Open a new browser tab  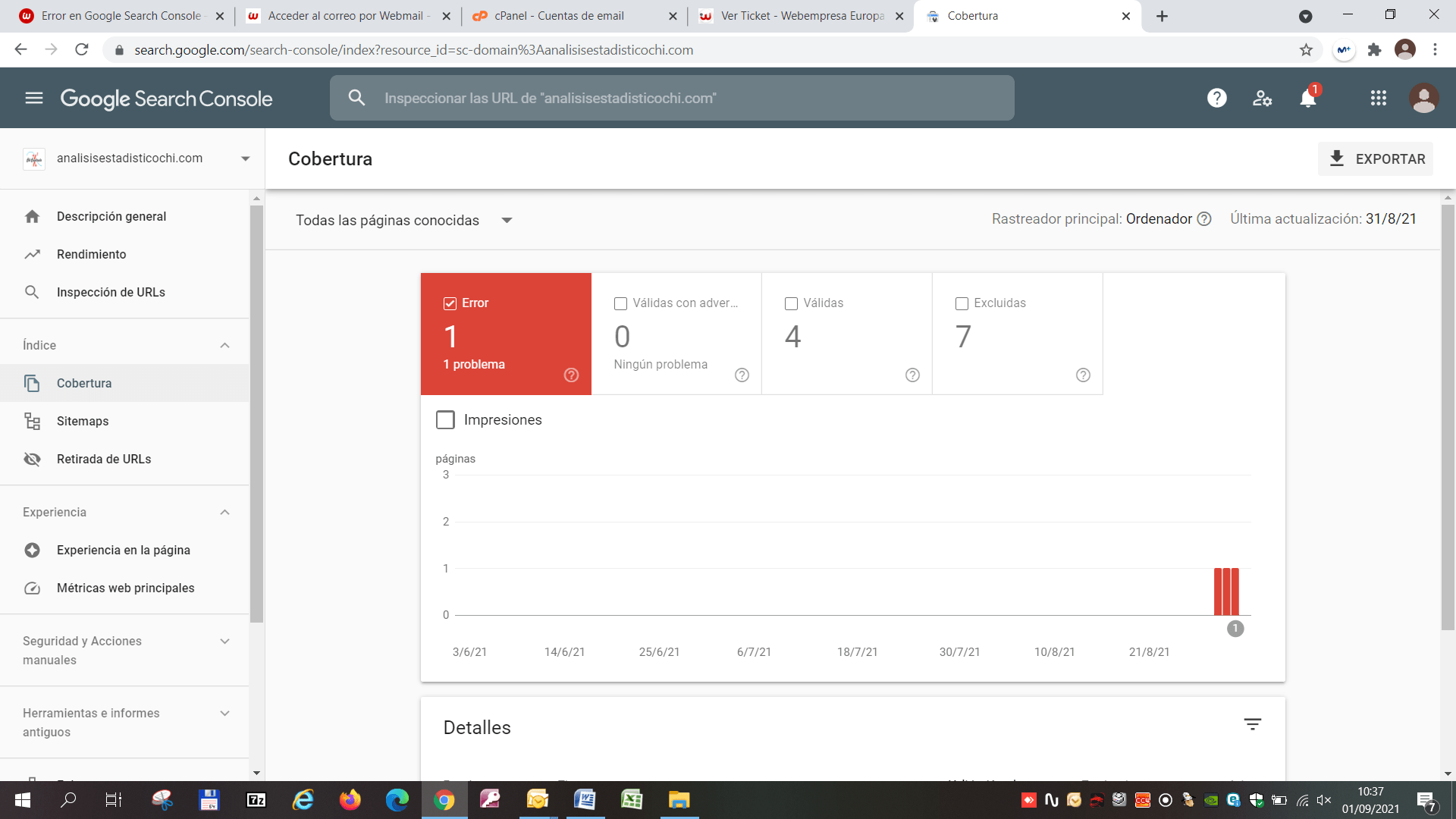(1162, 16)
